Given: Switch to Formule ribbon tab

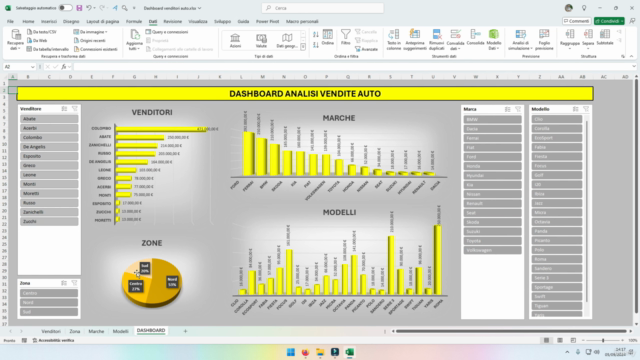Looking at the screenshot, I should click(134, 21).
